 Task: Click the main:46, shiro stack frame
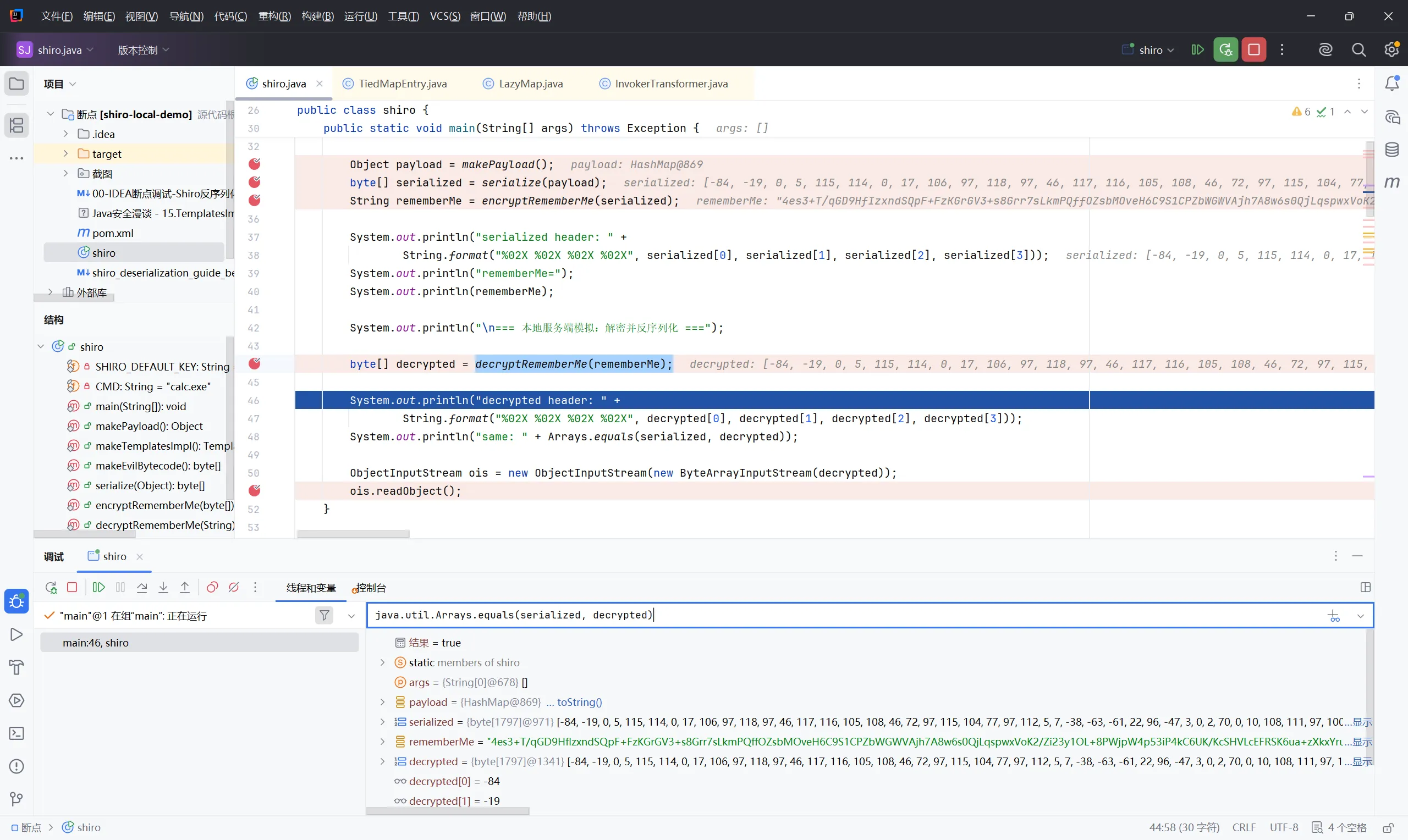[199, 643]
